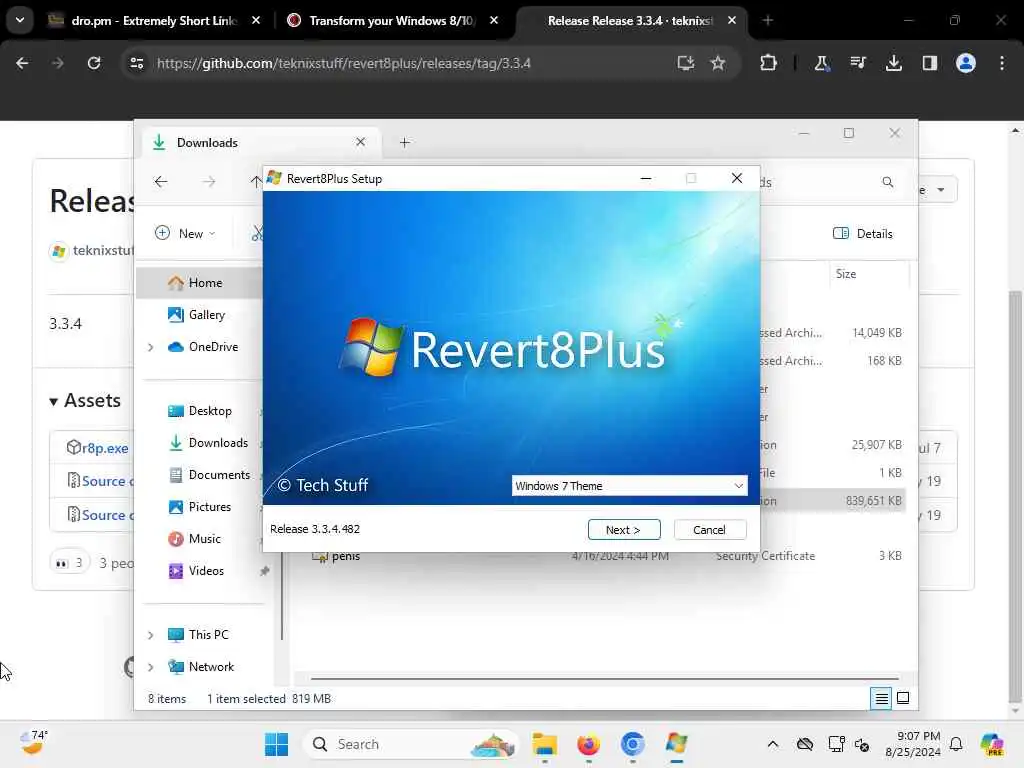Select the Release 3.3.4 teknixstuff tab
This screenshot has height=768, width=1024.
click(630, 21)
